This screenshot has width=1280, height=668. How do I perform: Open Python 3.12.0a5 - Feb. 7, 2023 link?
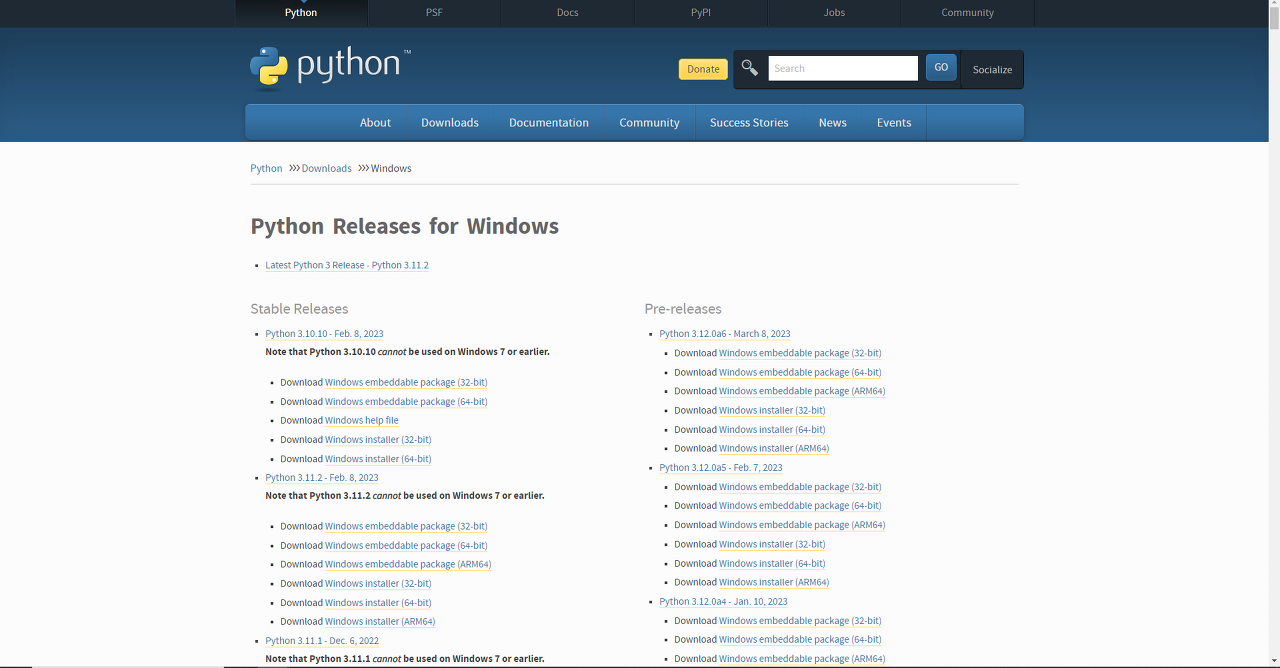(721, 468)
